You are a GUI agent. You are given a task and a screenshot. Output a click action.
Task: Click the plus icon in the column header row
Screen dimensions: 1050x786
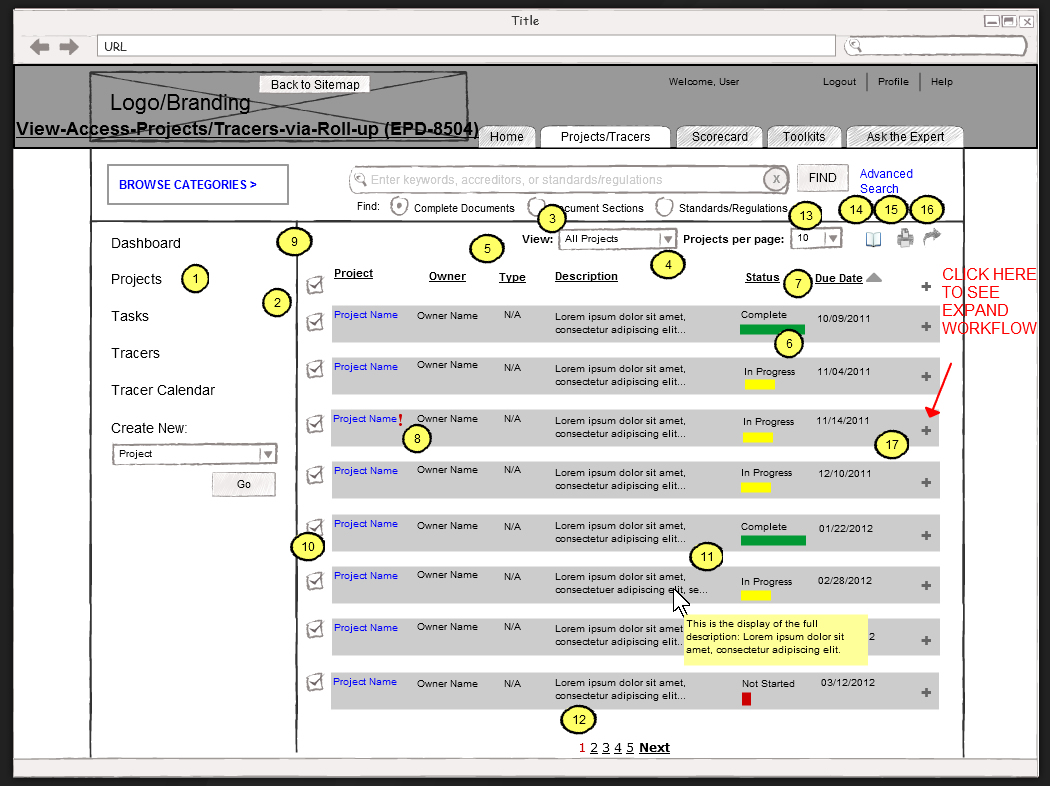point(926,287)
